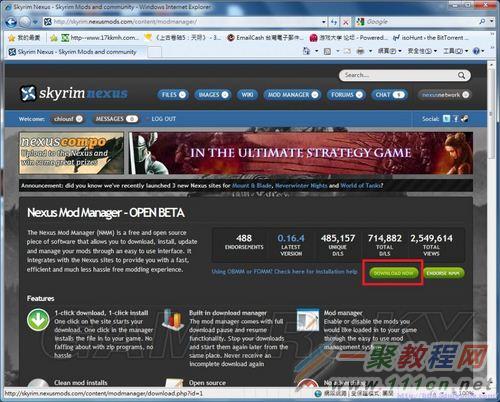Click the Print toolbar icon
The height and width of the screenshot is (402, 500).
[360, 51]
